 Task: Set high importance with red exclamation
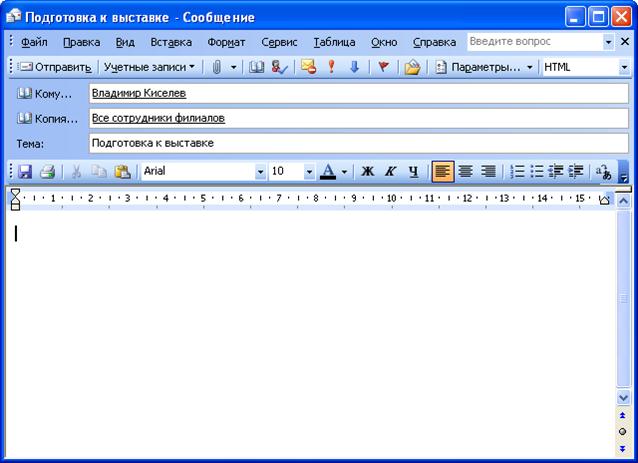[x=332, y=67]
